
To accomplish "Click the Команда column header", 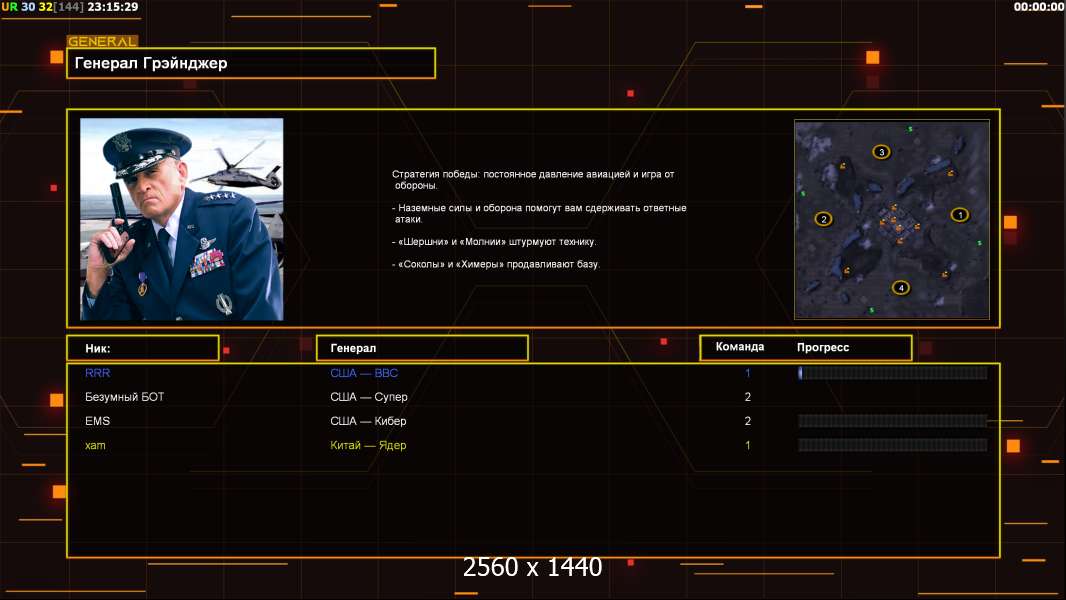I will (740, 347).
